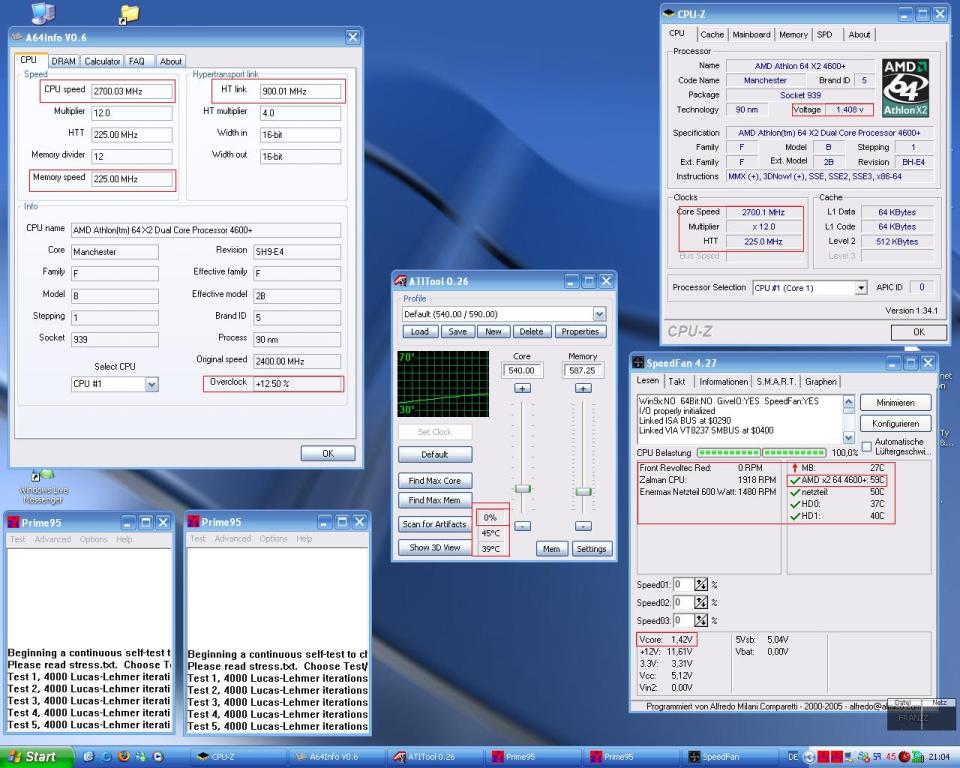This screenshot has width=960, height=768.
Task: Click the red tray icon beside the clock
Action: coord(905,757)
